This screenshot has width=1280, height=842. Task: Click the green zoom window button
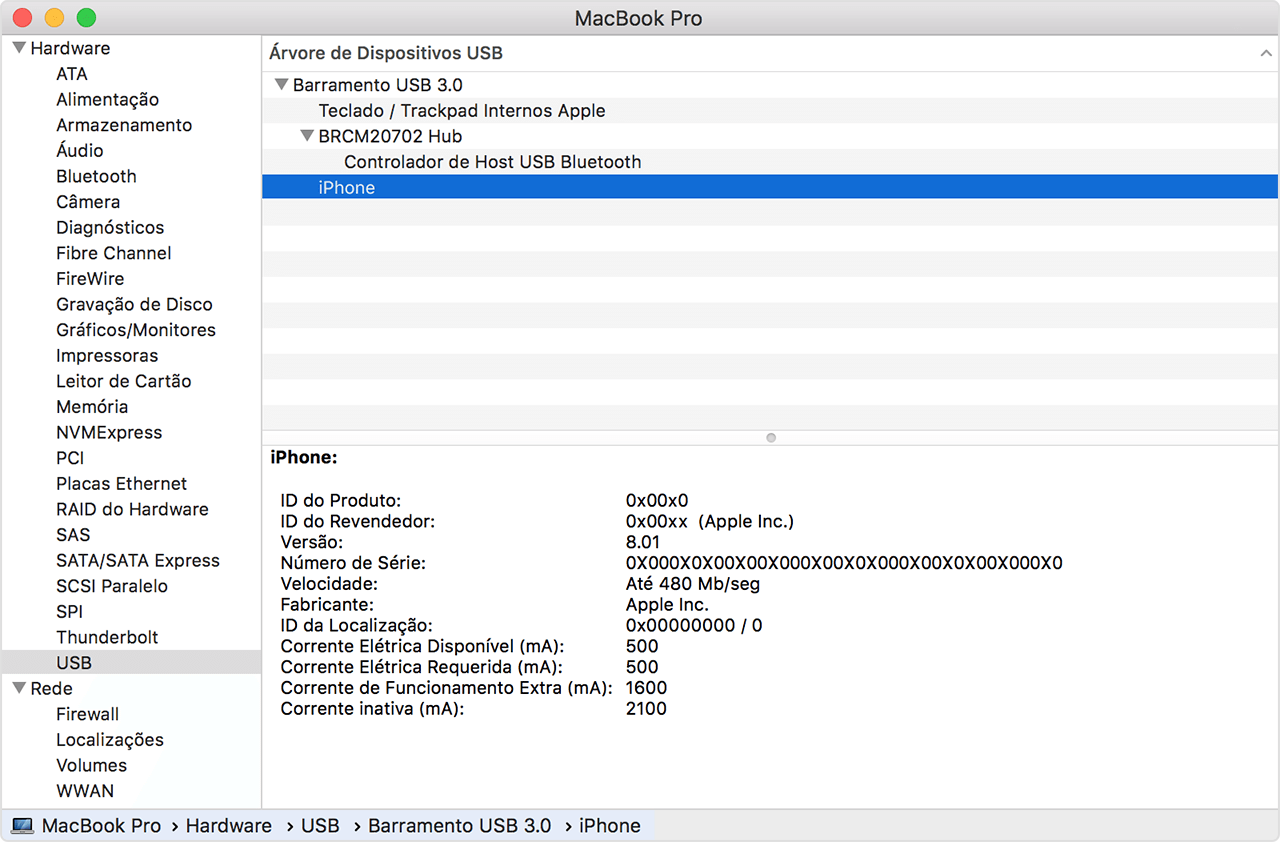point(87,18)
